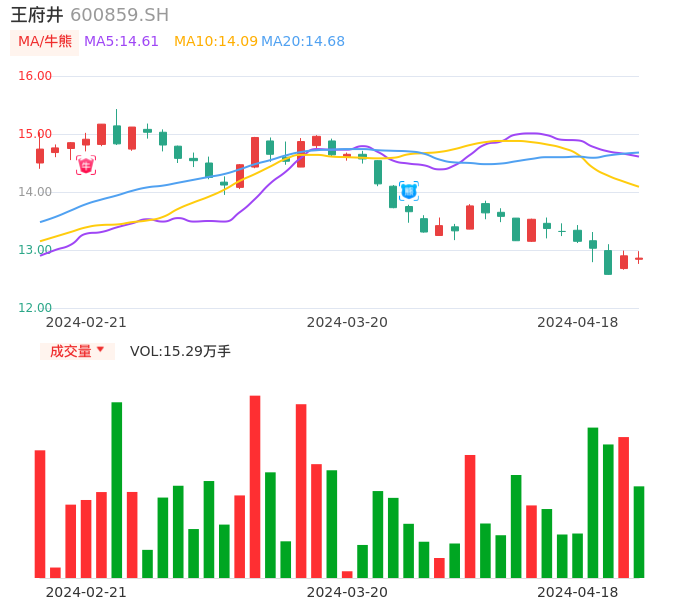Click the 16.00 price axis label
The width and height of the screenshot is (686, 606).
tap(35, 76)
